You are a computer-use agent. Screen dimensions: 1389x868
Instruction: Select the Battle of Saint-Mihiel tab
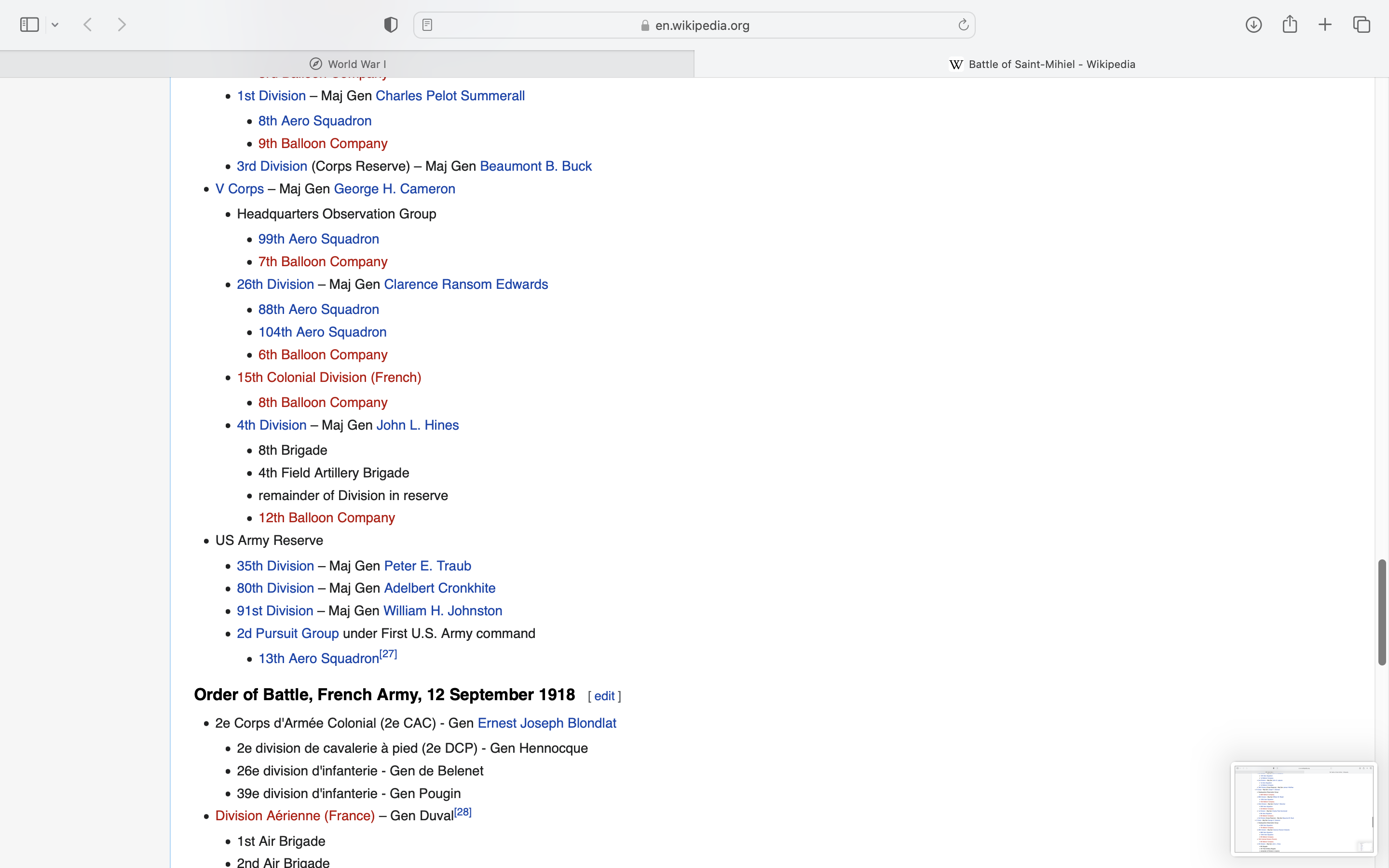[1042, 64]
